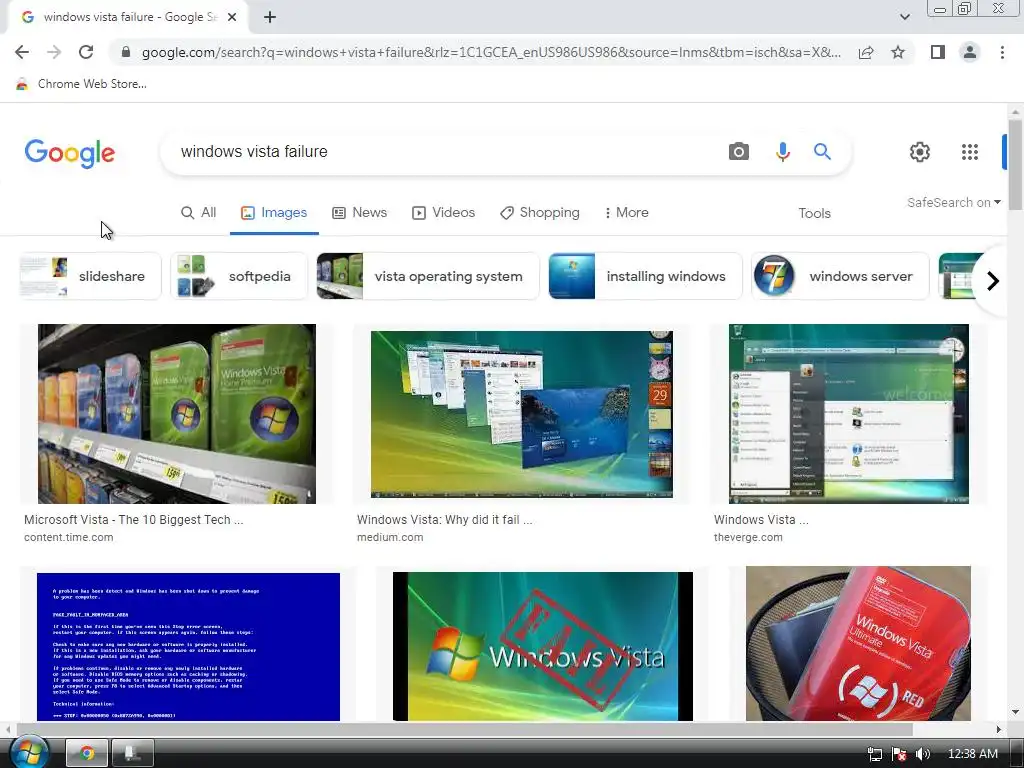This screenshot has width=1024, height=768.
Task: Filter by windows server chip
Action: point(840,276)
